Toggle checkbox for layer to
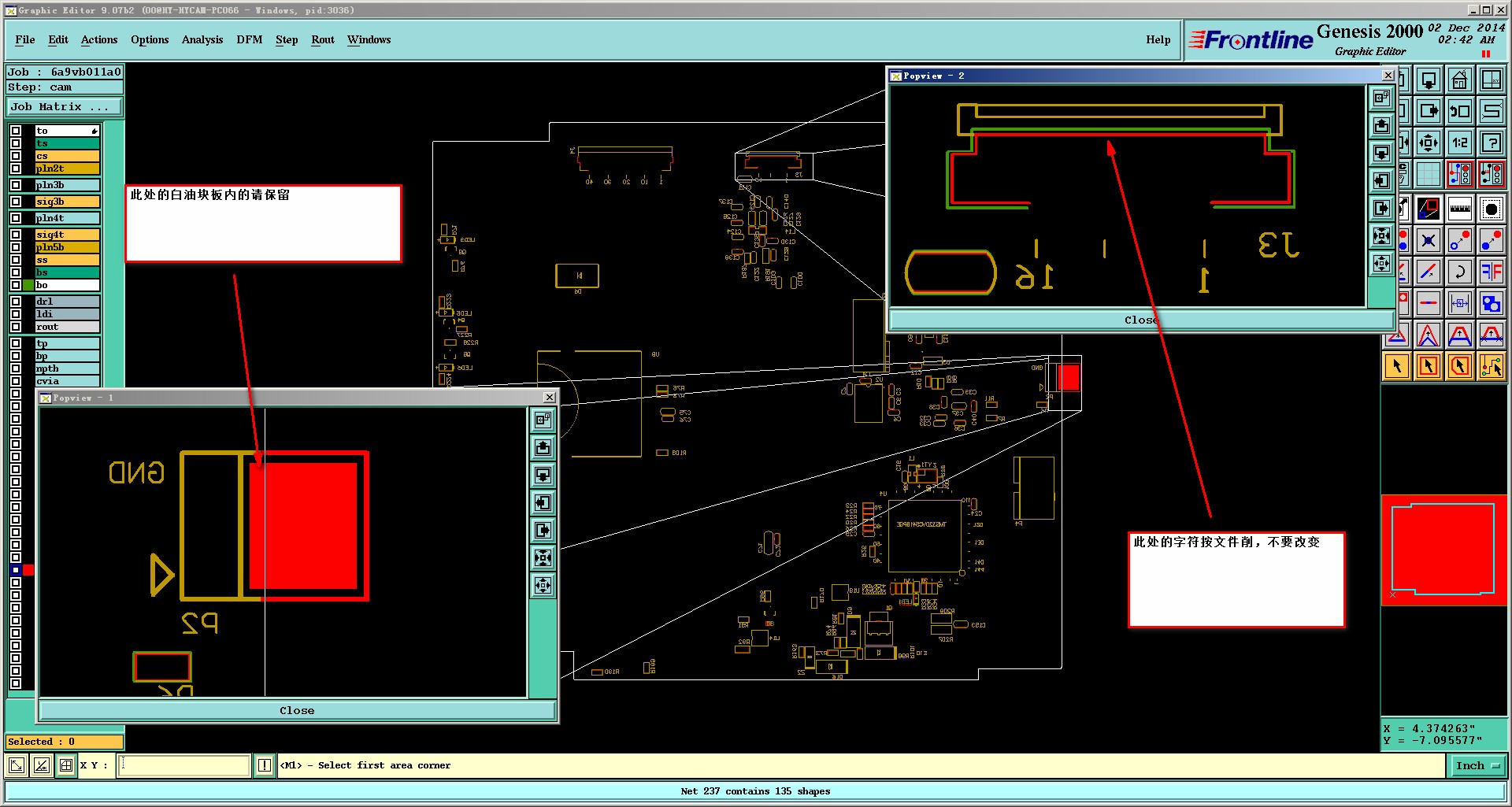 (x=16, y=131)
